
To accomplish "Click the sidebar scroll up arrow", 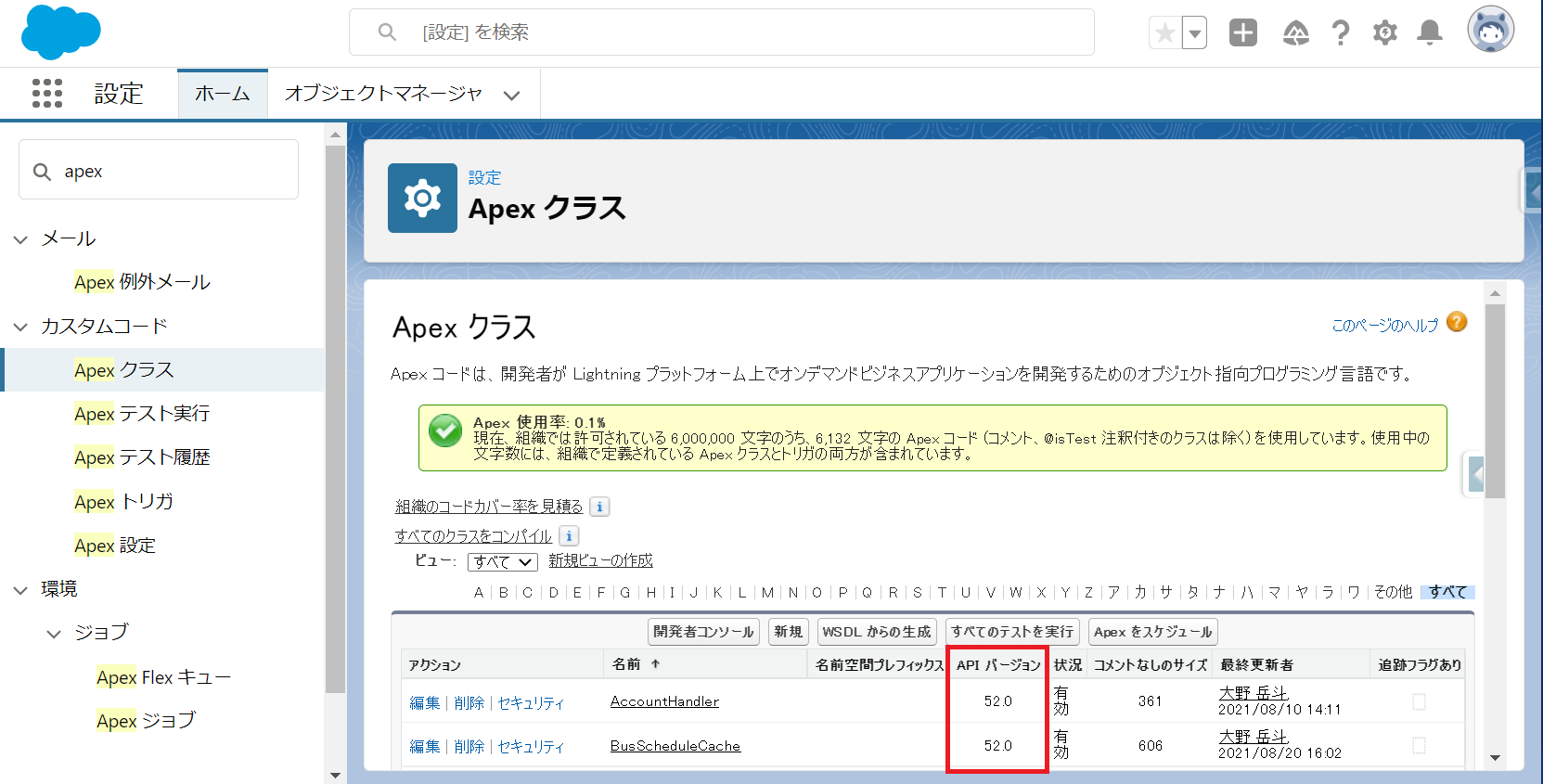I will point(335,135).
